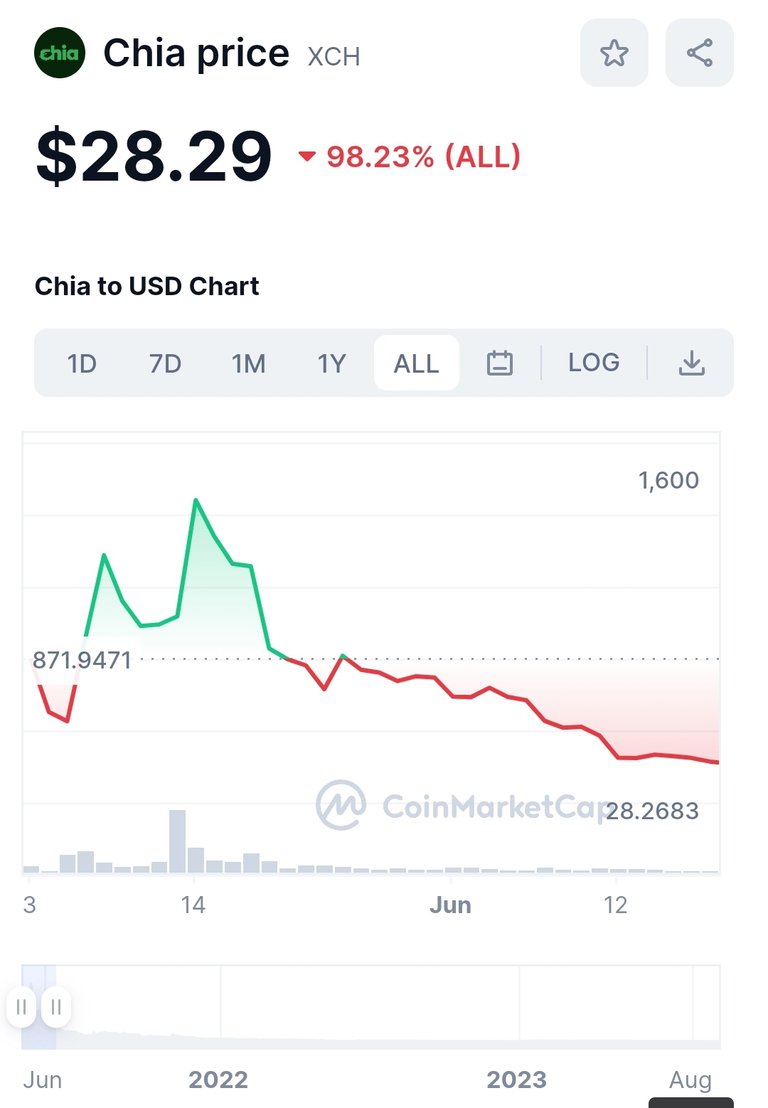Image resolution: width=768 pixels, height=1108 pixels.
Task: Select the 7D time range
Action: click(165, 363)
